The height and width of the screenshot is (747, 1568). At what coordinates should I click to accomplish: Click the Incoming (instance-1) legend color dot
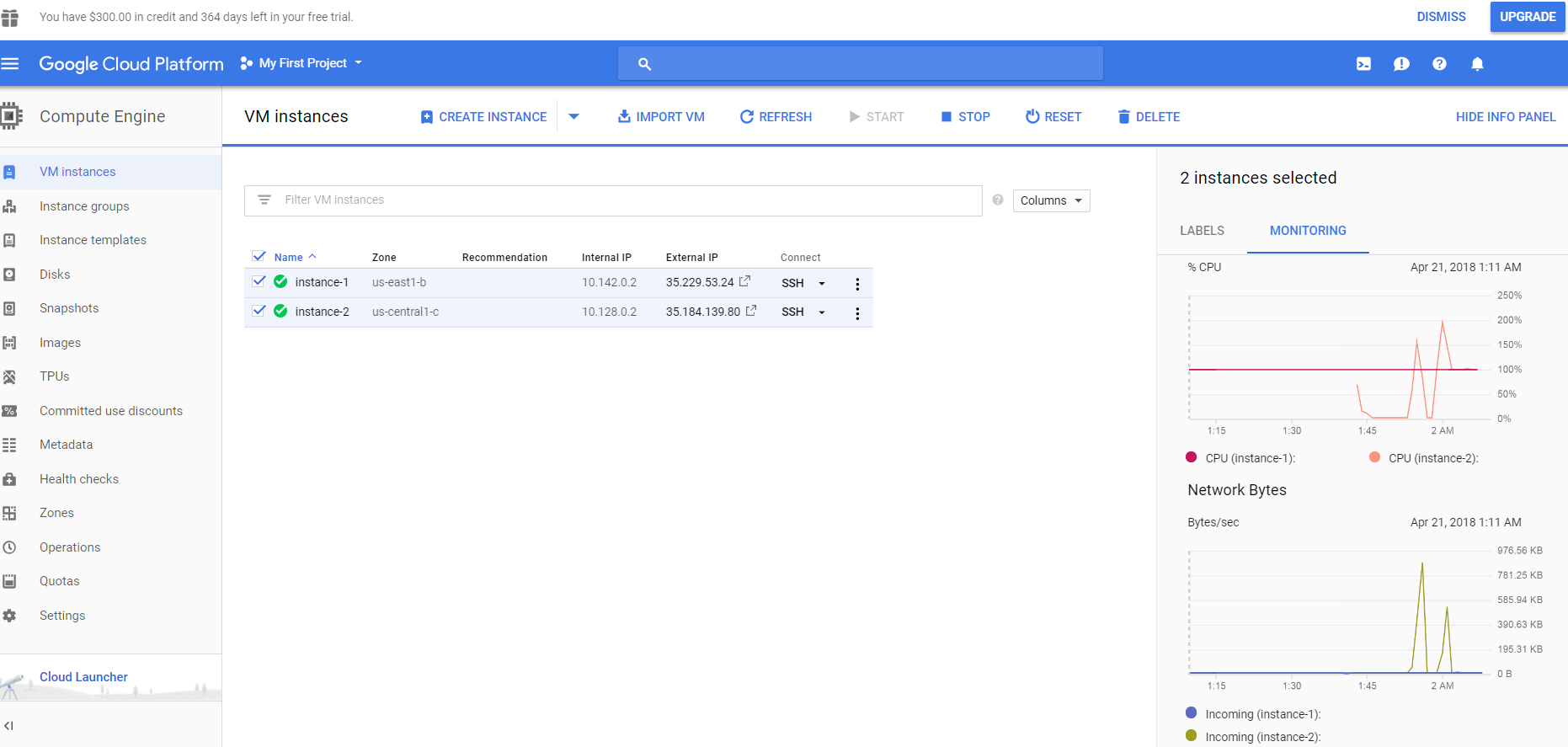tap(1191, 712)
